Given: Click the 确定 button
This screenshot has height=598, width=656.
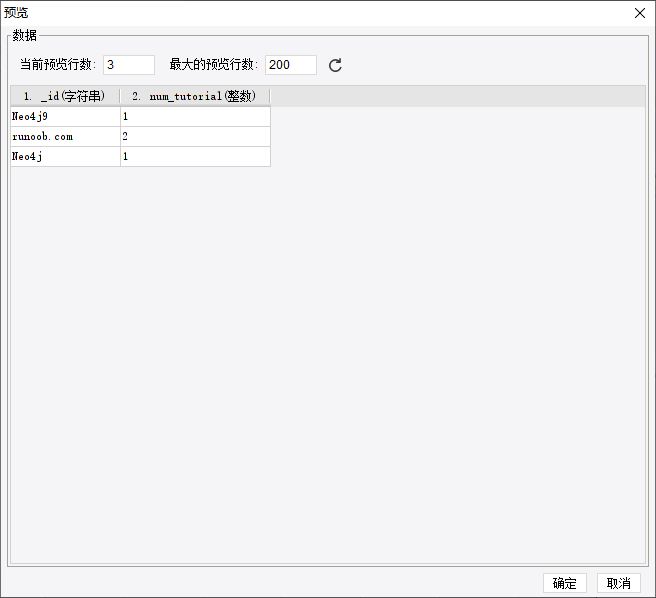Looking at the screenshot, I should click(565, 583).
